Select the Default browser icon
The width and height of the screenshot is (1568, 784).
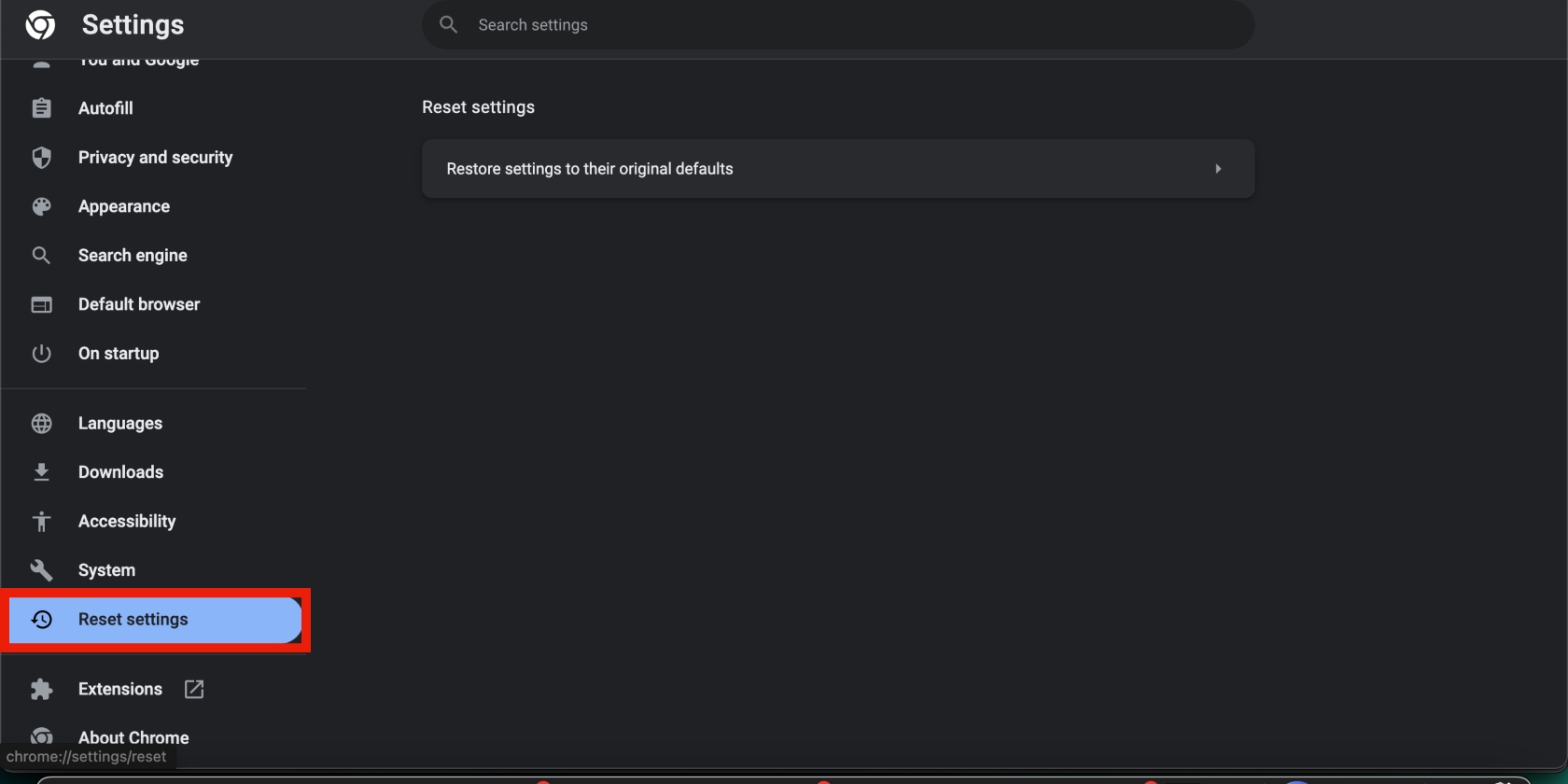click(x=42, y=304)
